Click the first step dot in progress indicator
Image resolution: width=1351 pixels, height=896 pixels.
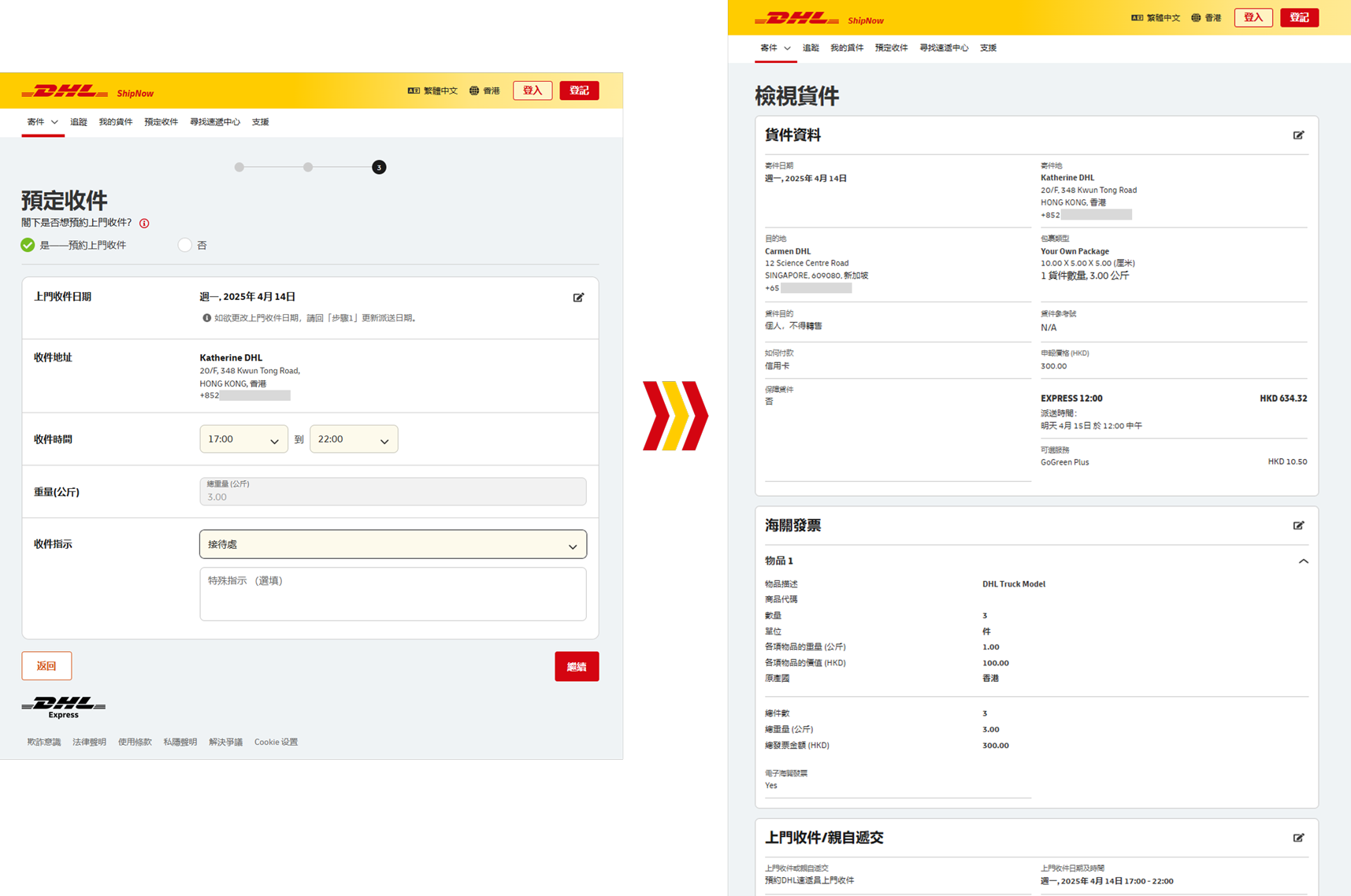click(239, 167)
